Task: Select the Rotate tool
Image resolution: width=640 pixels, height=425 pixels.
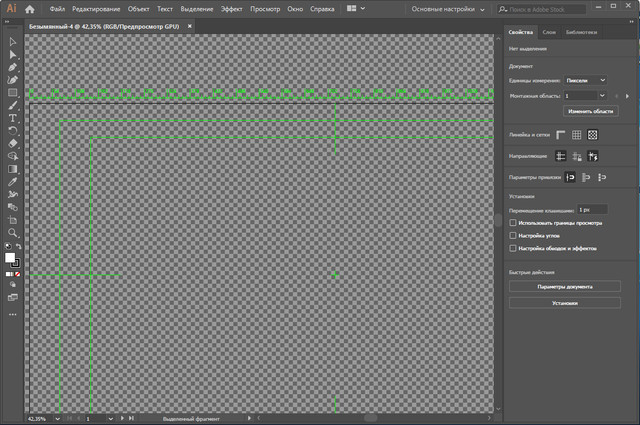Action: pyautogui.click(x=12, y=131)
